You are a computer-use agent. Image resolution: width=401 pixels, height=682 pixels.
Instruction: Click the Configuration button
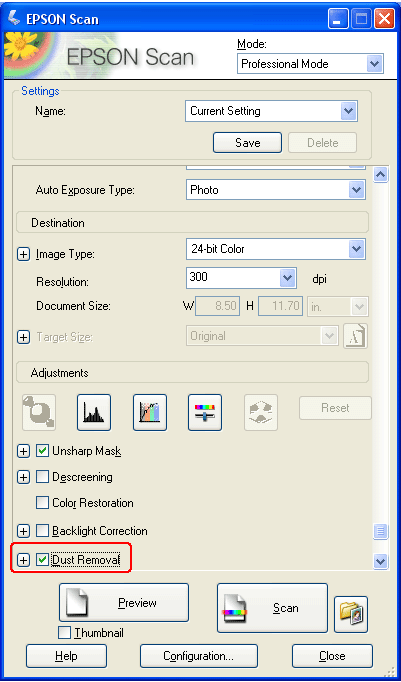(199, 656)
